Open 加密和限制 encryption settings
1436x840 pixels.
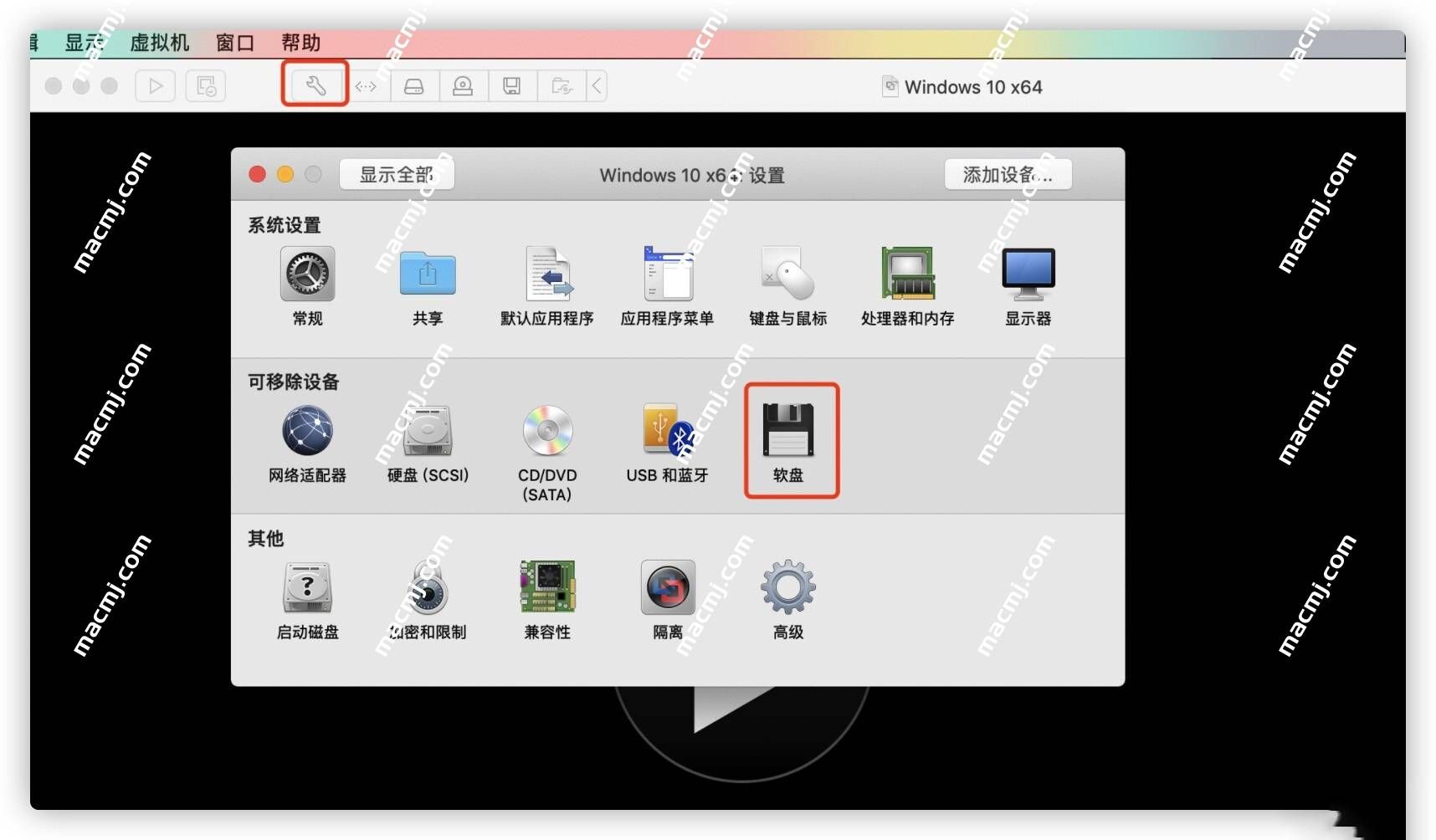[x=428, y=600]
